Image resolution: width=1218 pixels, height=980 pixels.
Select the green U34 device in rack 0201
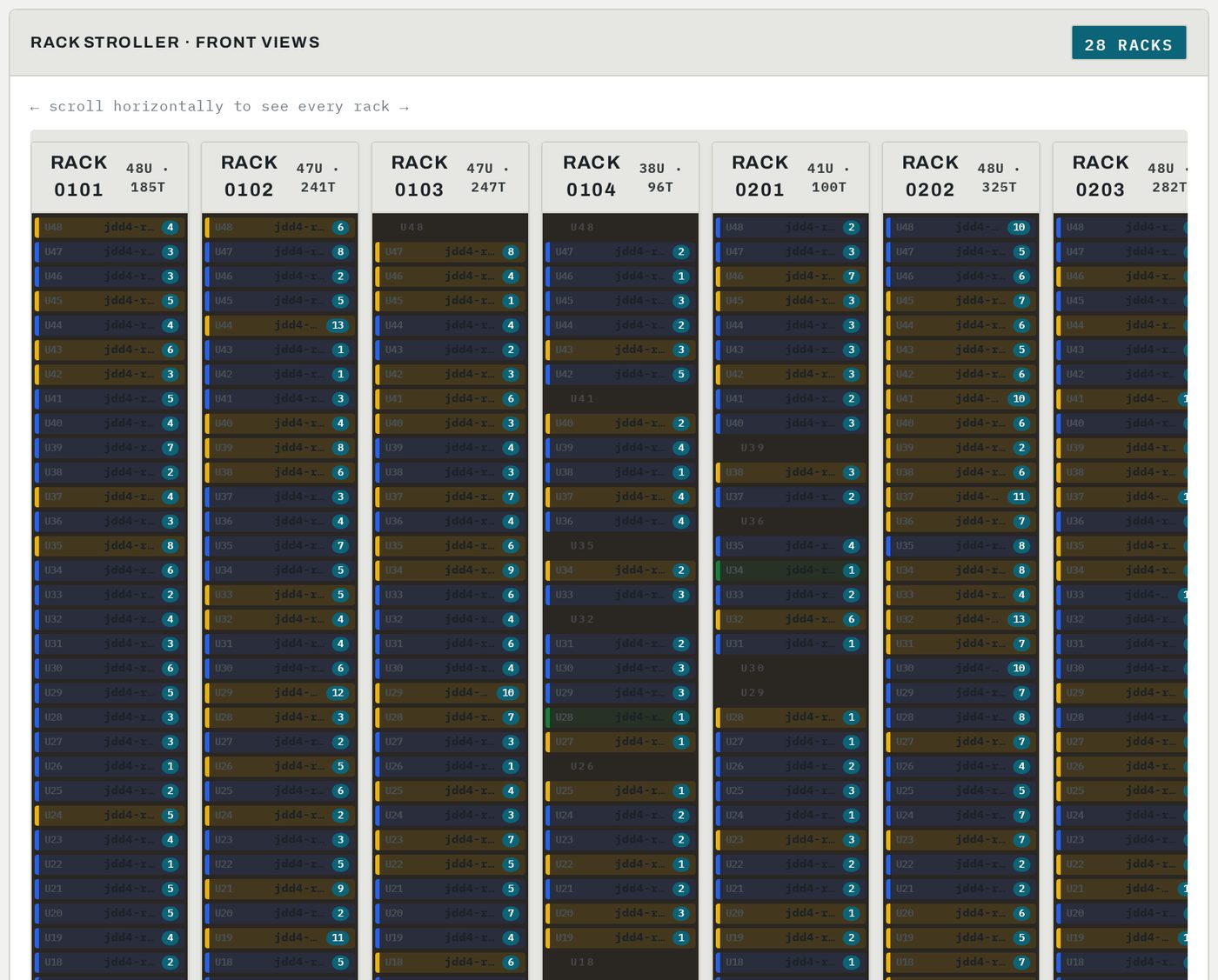point(791,570)
